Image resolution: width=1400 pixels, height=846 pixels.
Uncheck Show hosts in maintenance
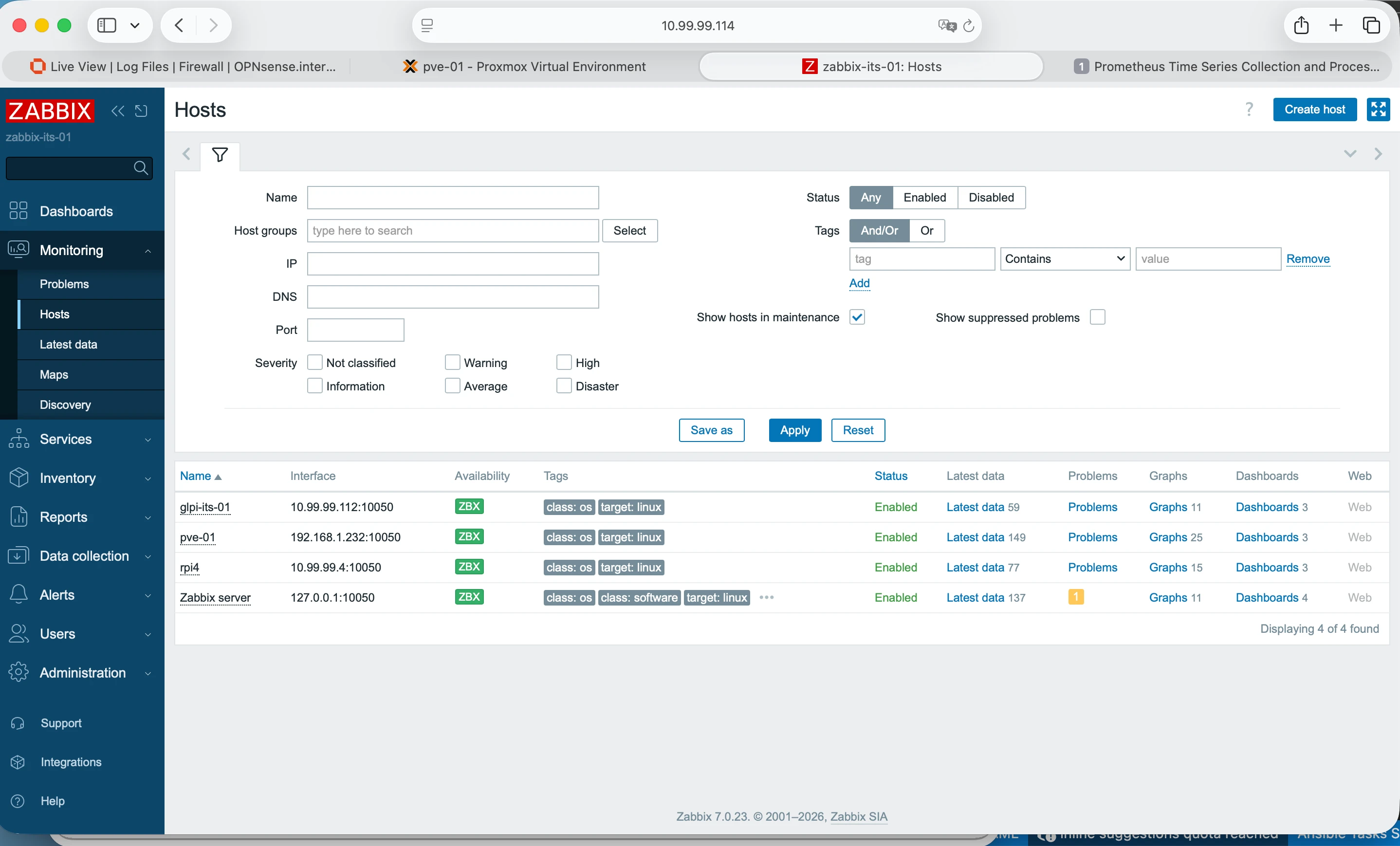[857, 317]
